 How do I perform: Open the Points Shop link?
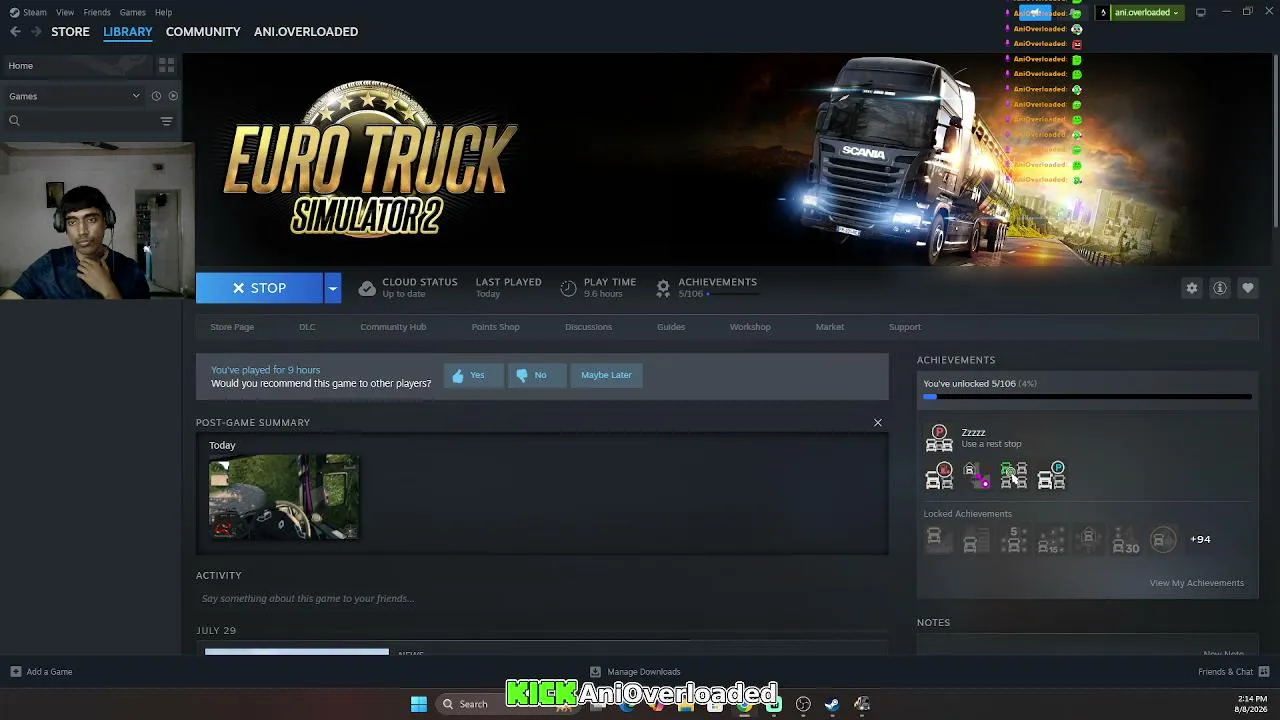[x=495, y=327]
